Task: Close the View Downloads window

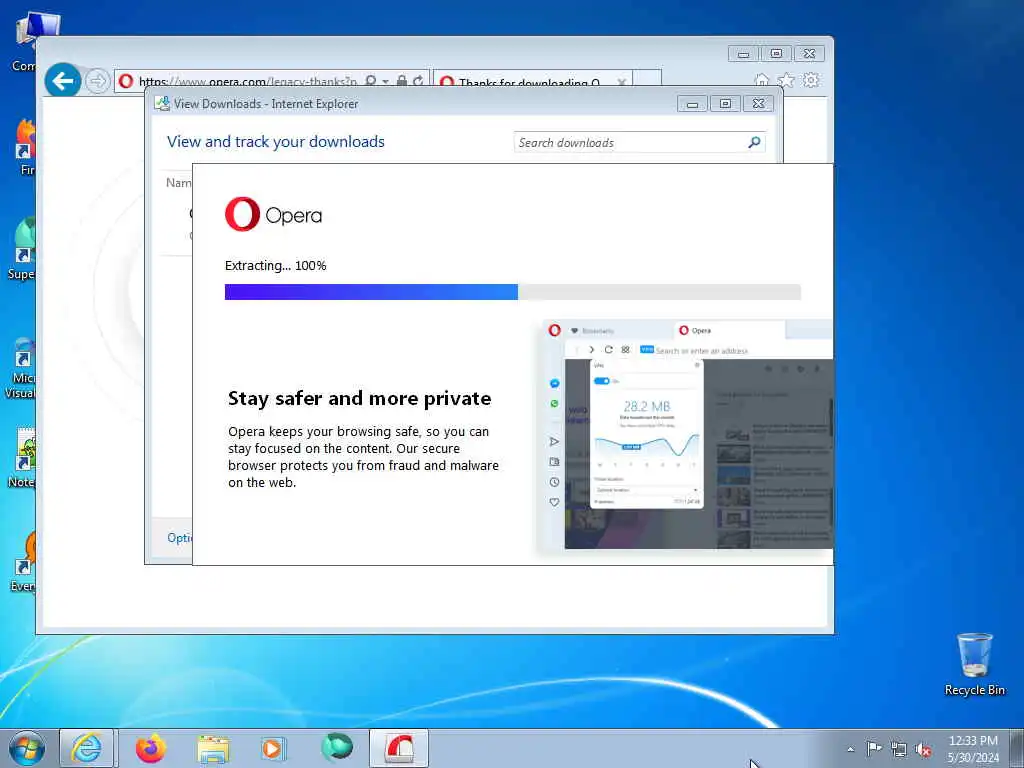Action: (x=758, y=103)
